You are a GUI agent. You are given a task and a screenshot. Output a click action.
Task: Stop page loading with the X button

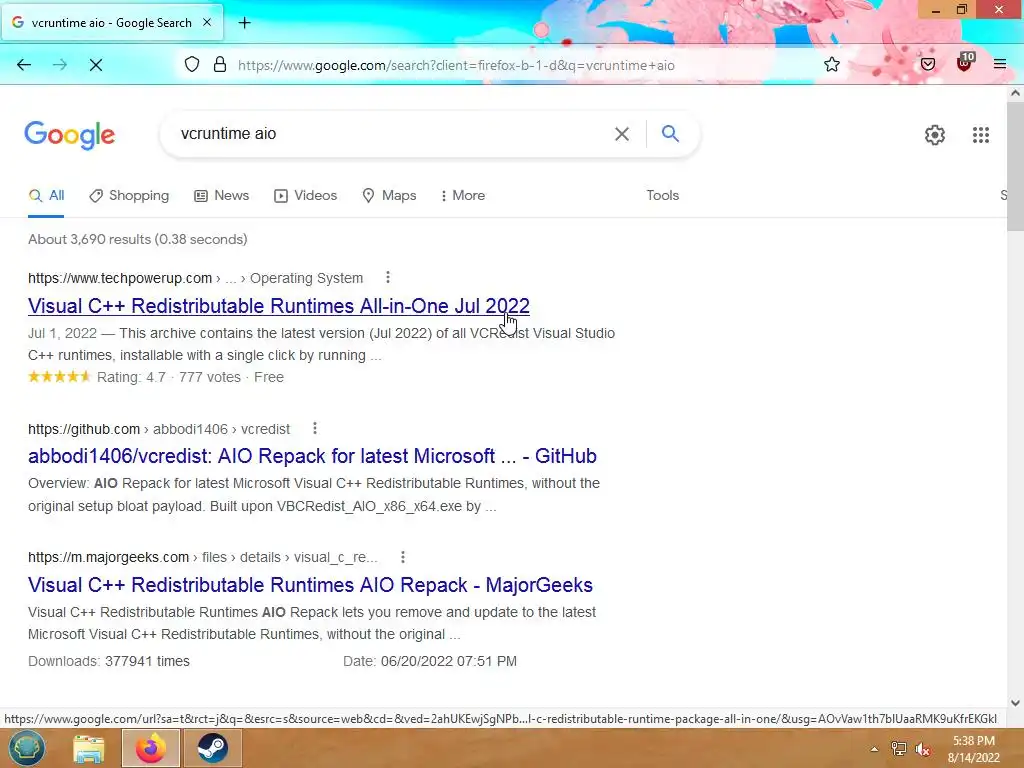95,65
